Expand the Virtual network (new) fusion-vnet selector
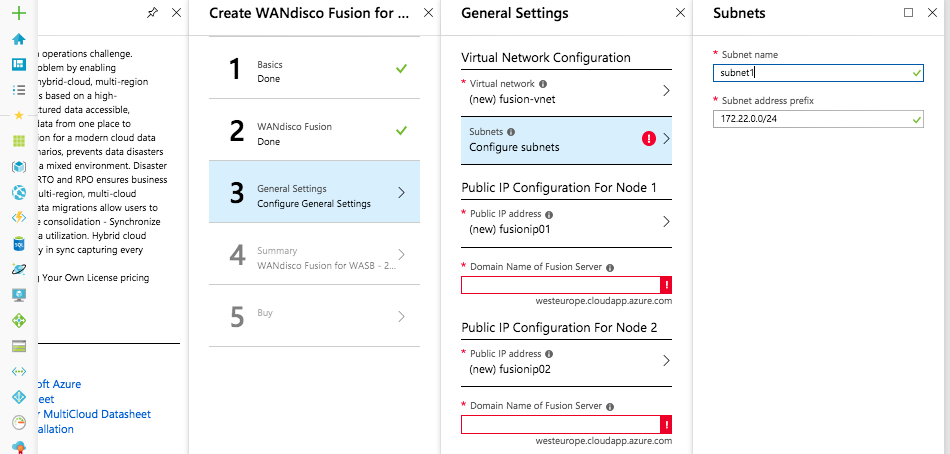950x454 pixels. coord(566,91)
